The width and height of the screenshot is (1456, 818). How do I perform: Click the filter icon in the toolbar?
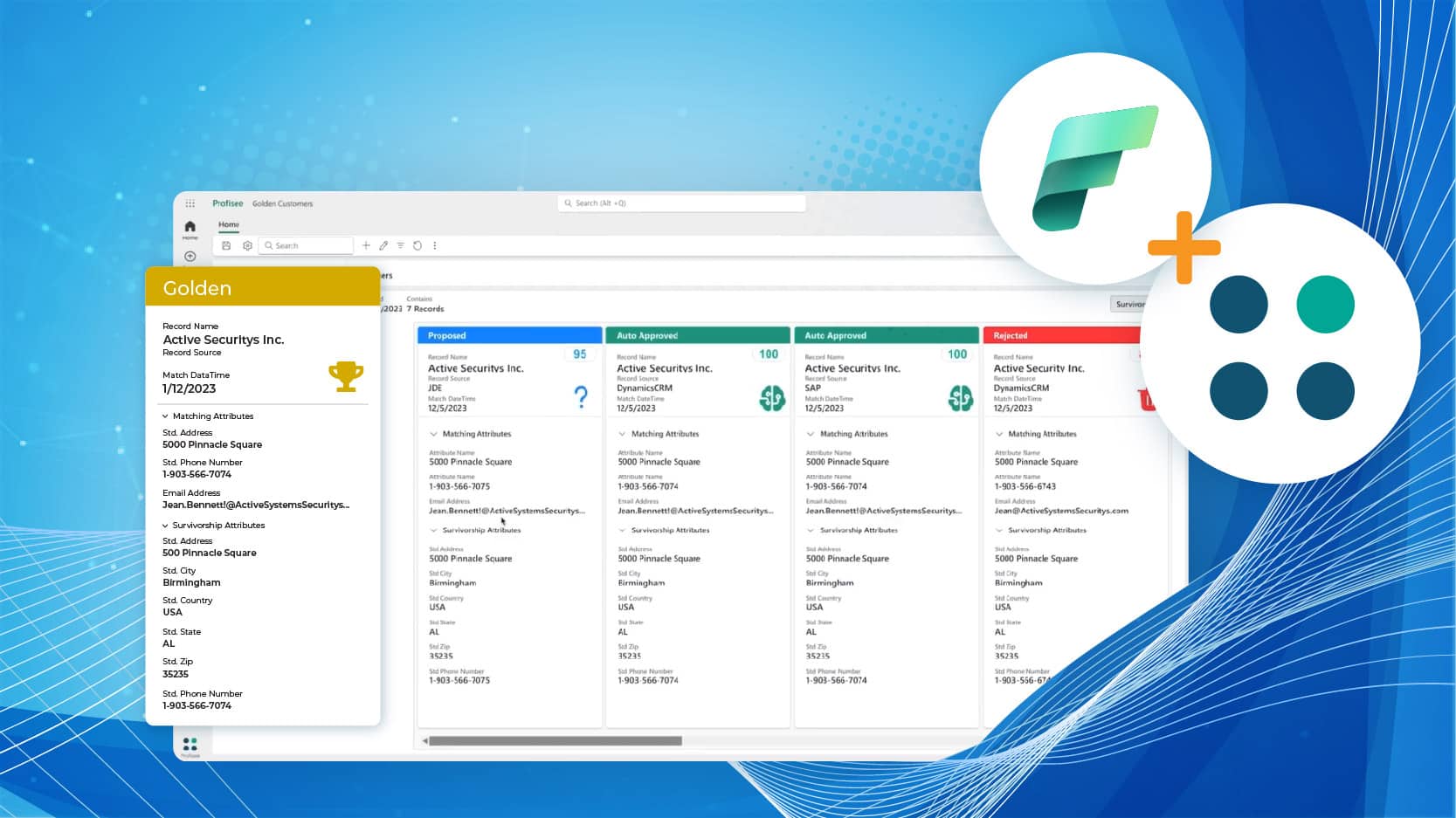tap(401, 245)
